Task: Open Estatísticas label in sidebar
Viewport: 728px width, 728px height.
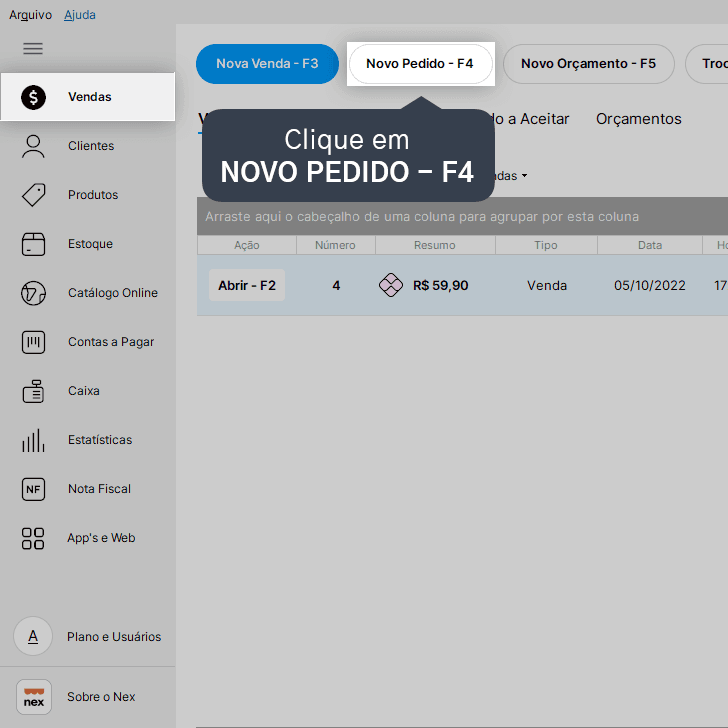Action: click(x=100, y=440)
